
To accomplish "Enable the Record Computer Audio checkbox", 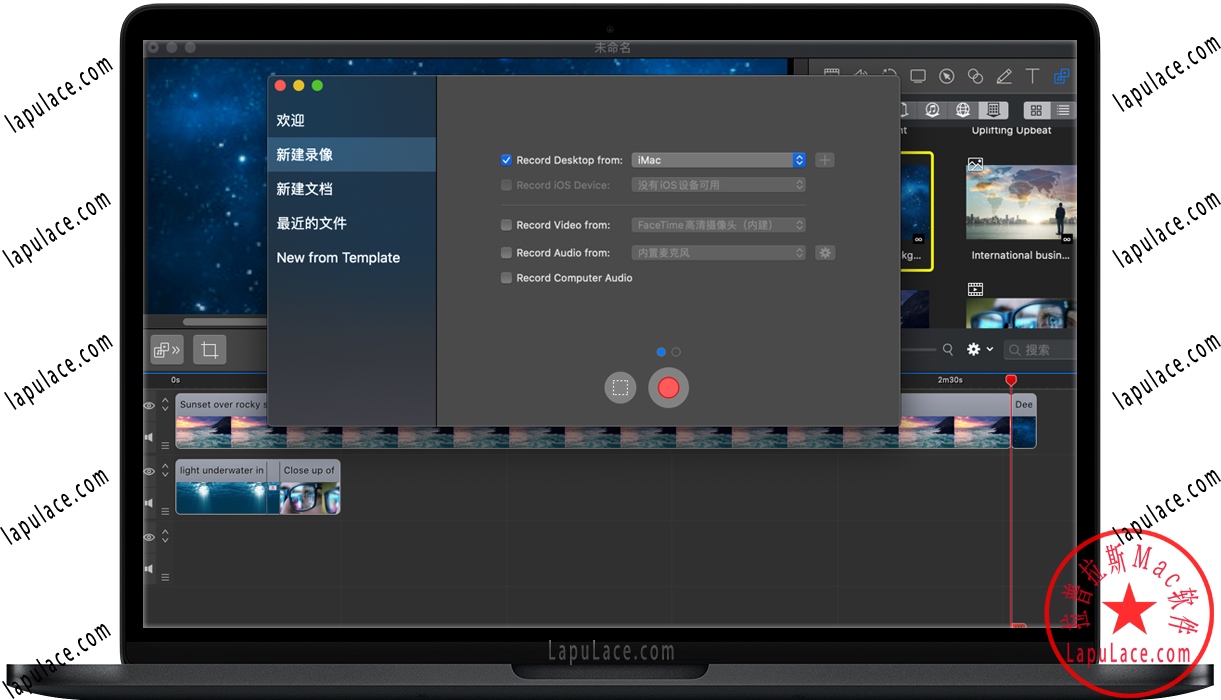I will [x=506, y=278].
